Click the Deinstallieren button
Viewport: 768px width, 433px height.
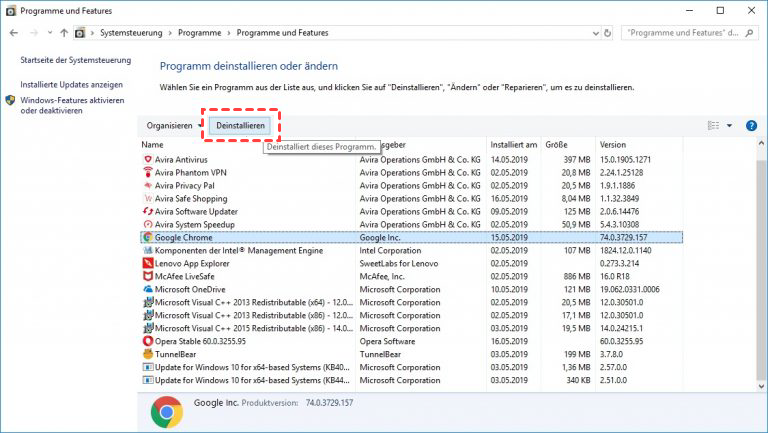point(240,125)
